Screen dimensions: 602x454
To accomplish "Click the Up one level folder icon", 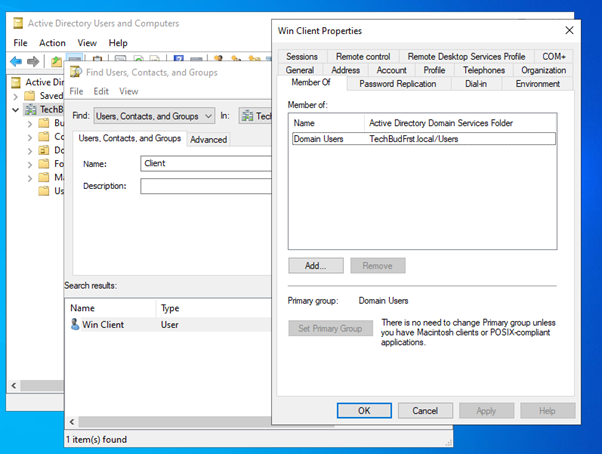I will 57,62.
